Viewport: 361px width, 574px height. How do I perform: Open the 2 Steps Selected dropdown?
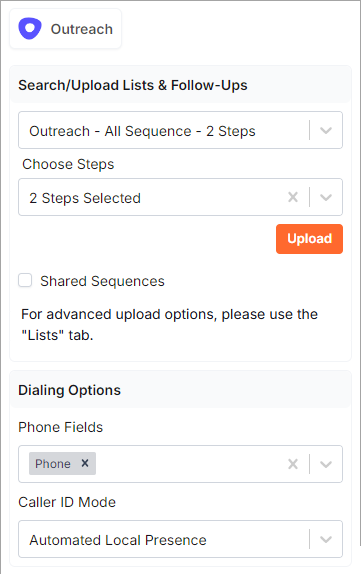(180, 197)
